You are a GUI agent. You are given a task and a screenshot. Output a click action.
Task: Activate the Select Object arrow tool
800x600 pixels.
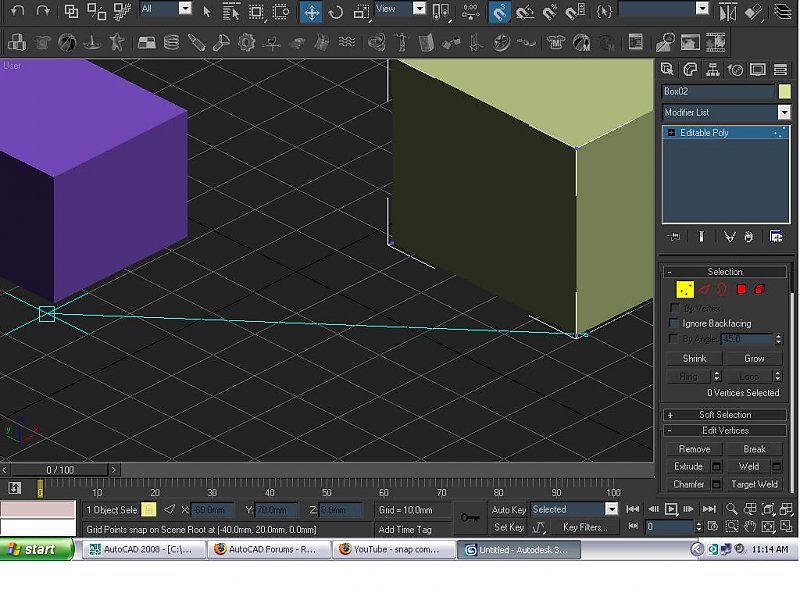[x=207, y=12]
